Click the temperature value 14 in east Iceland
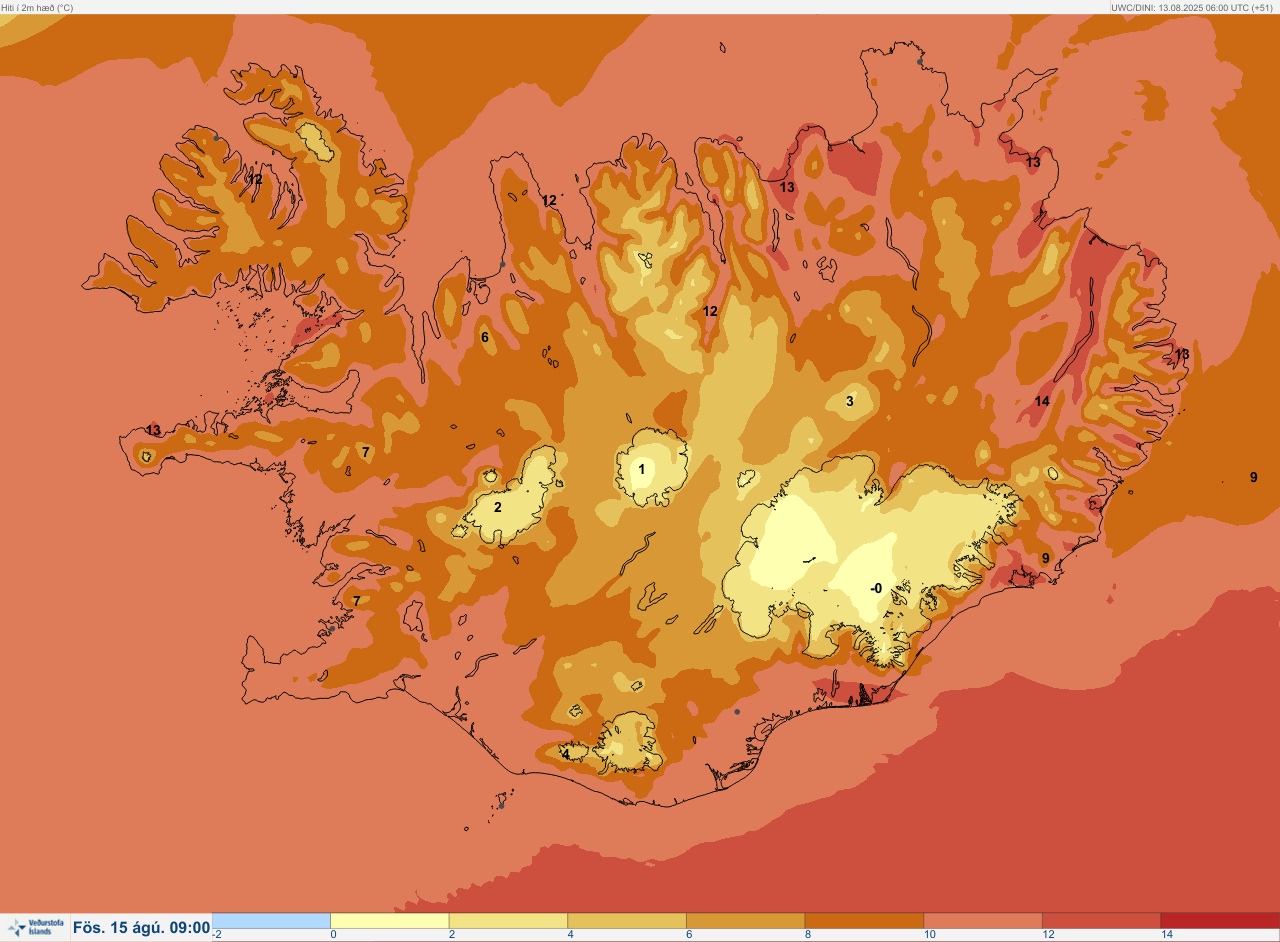The image size is (1280, 942). (1042, 401)
